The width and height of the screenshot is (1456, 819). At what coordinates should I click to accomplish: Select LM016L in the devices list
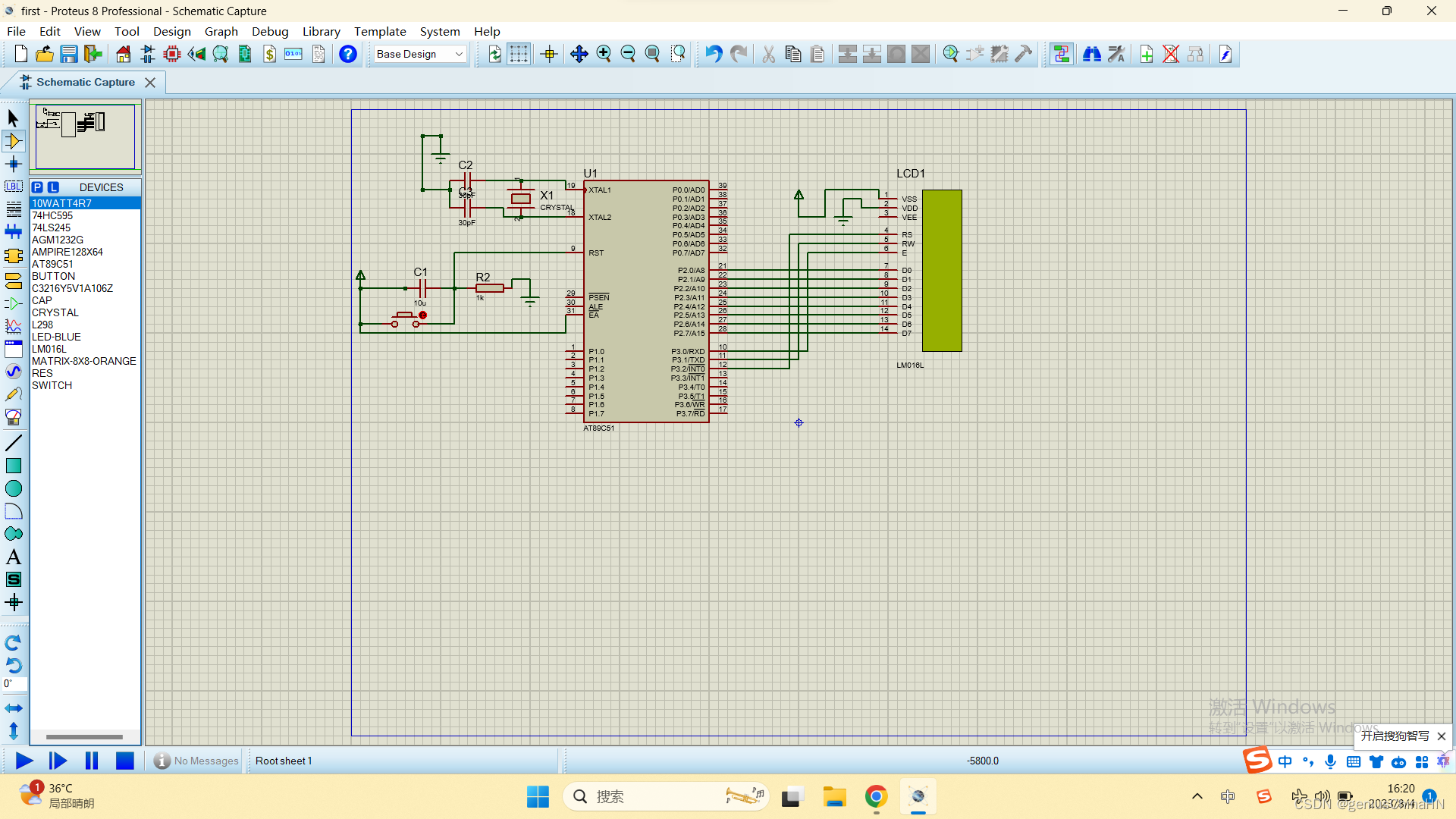tap(49, 349)
